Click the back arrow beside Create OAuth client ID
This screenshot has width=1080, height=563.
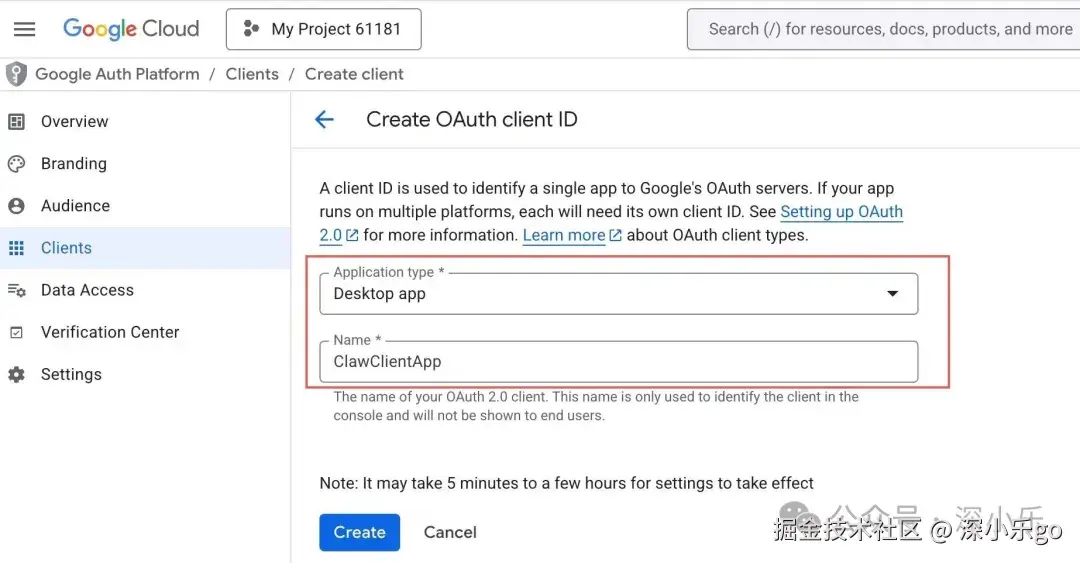(324, 119)
